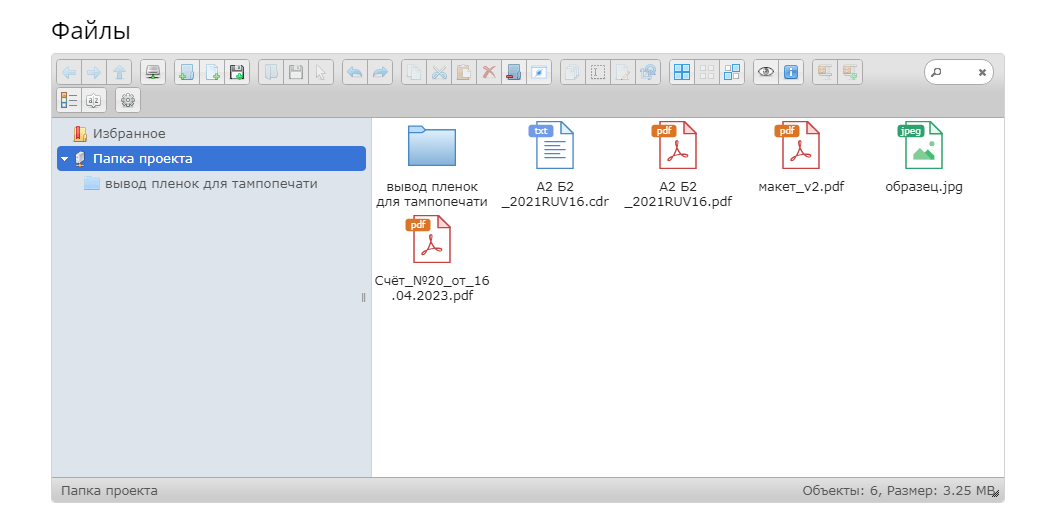
Task: Go up to the parent folder
Action: [119, 72]
